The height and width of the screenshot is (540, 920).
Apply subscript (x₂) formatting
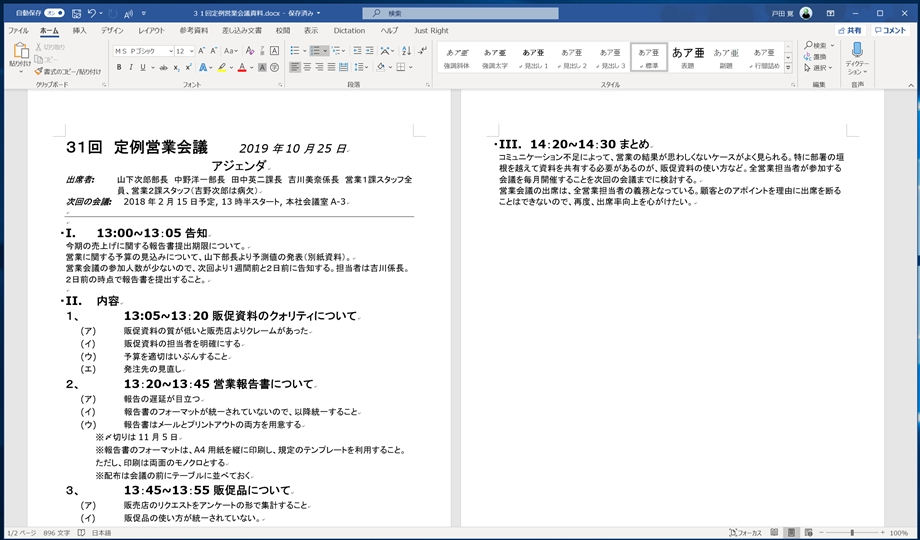(x=176, y=68)
